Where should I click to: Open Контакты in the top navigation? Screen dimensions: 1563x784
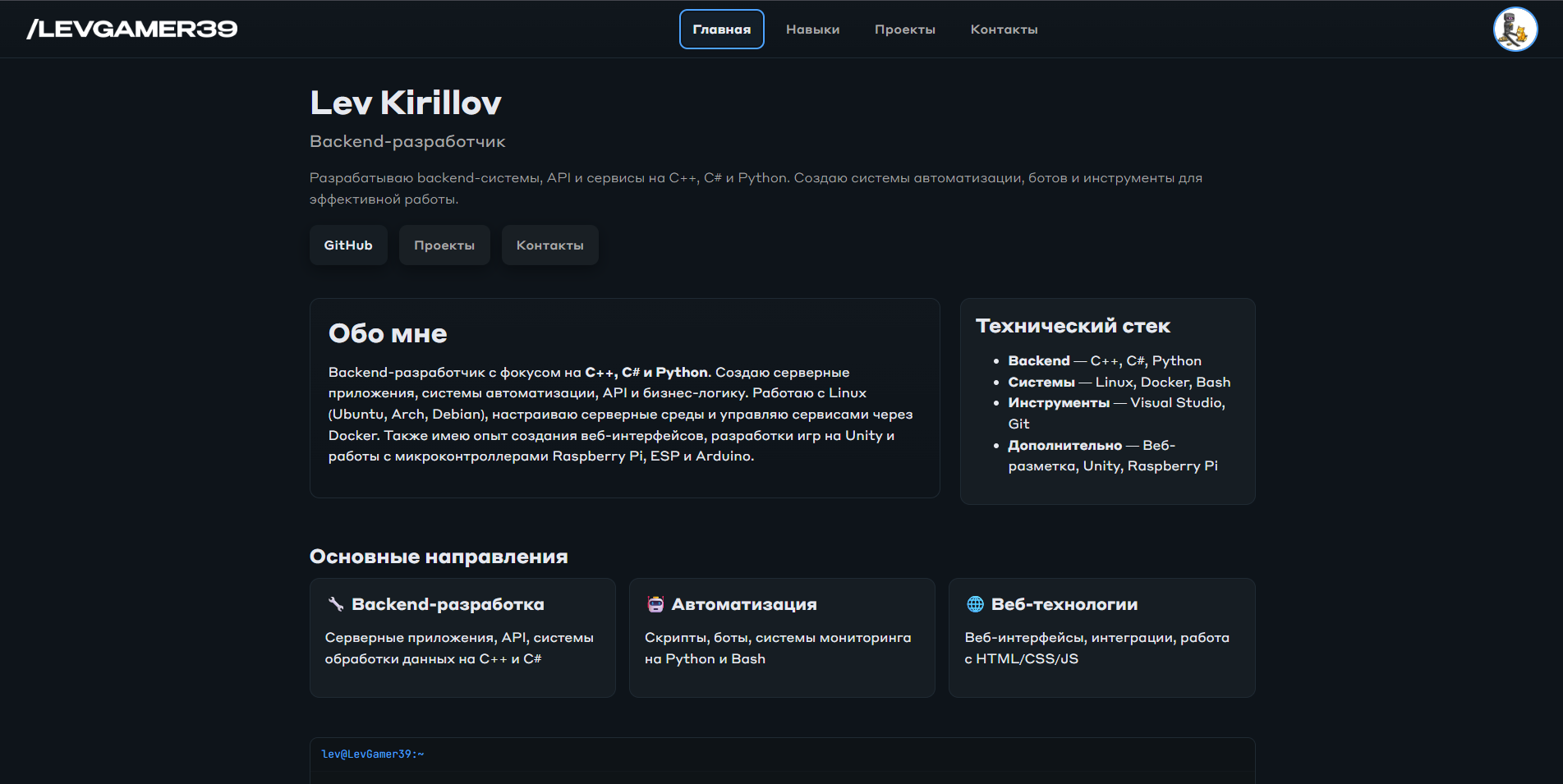(1004, 30)
